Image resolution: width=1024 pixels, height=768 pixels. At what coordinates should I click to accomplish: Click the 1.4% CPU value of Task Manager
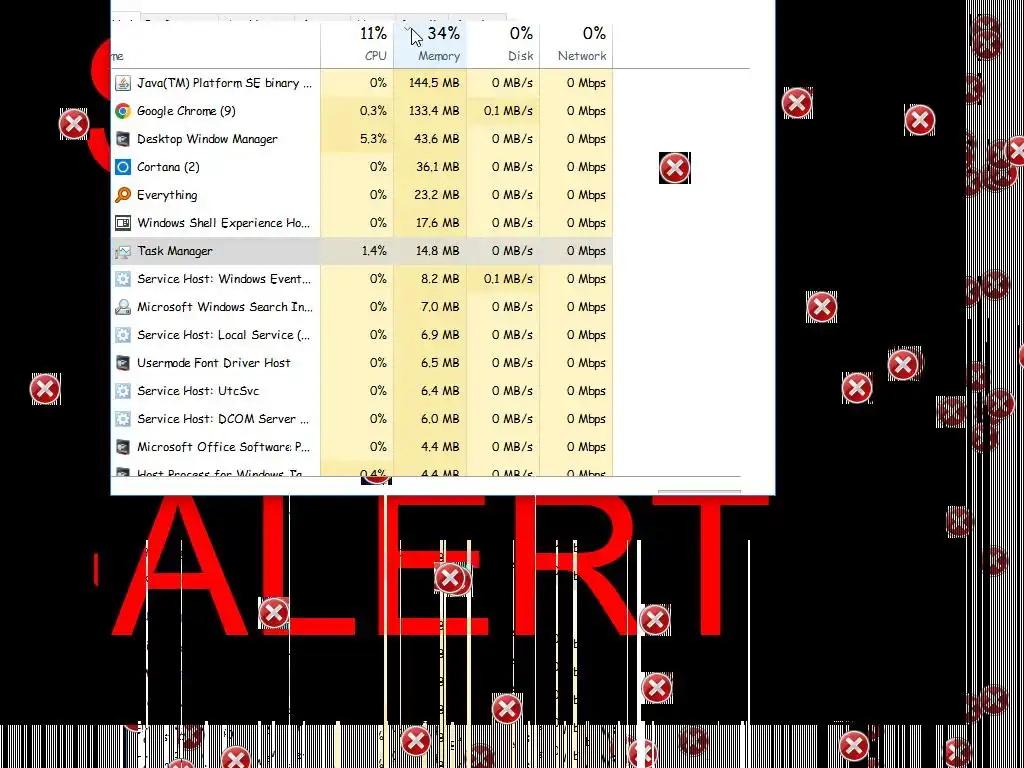[374, 251]
